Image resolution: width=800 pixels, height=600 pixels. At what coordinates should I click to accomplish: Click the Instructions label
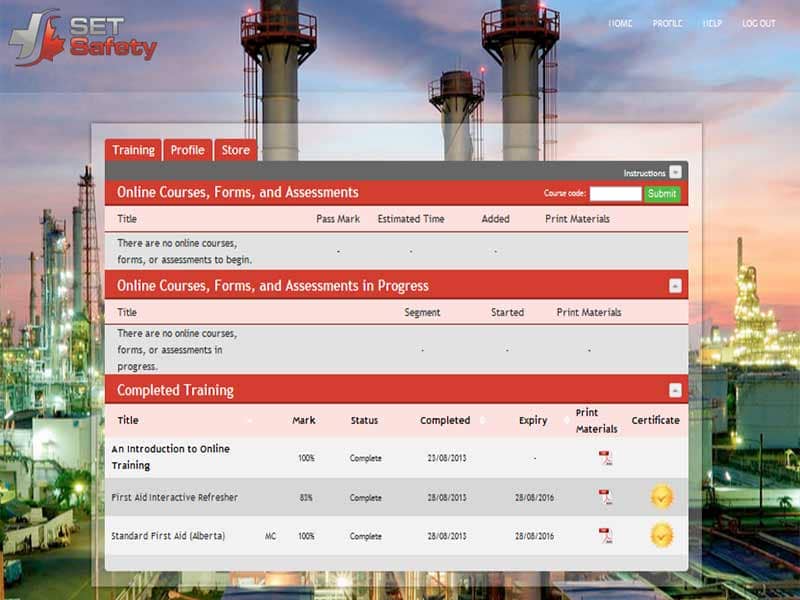[x=644, y=173]
